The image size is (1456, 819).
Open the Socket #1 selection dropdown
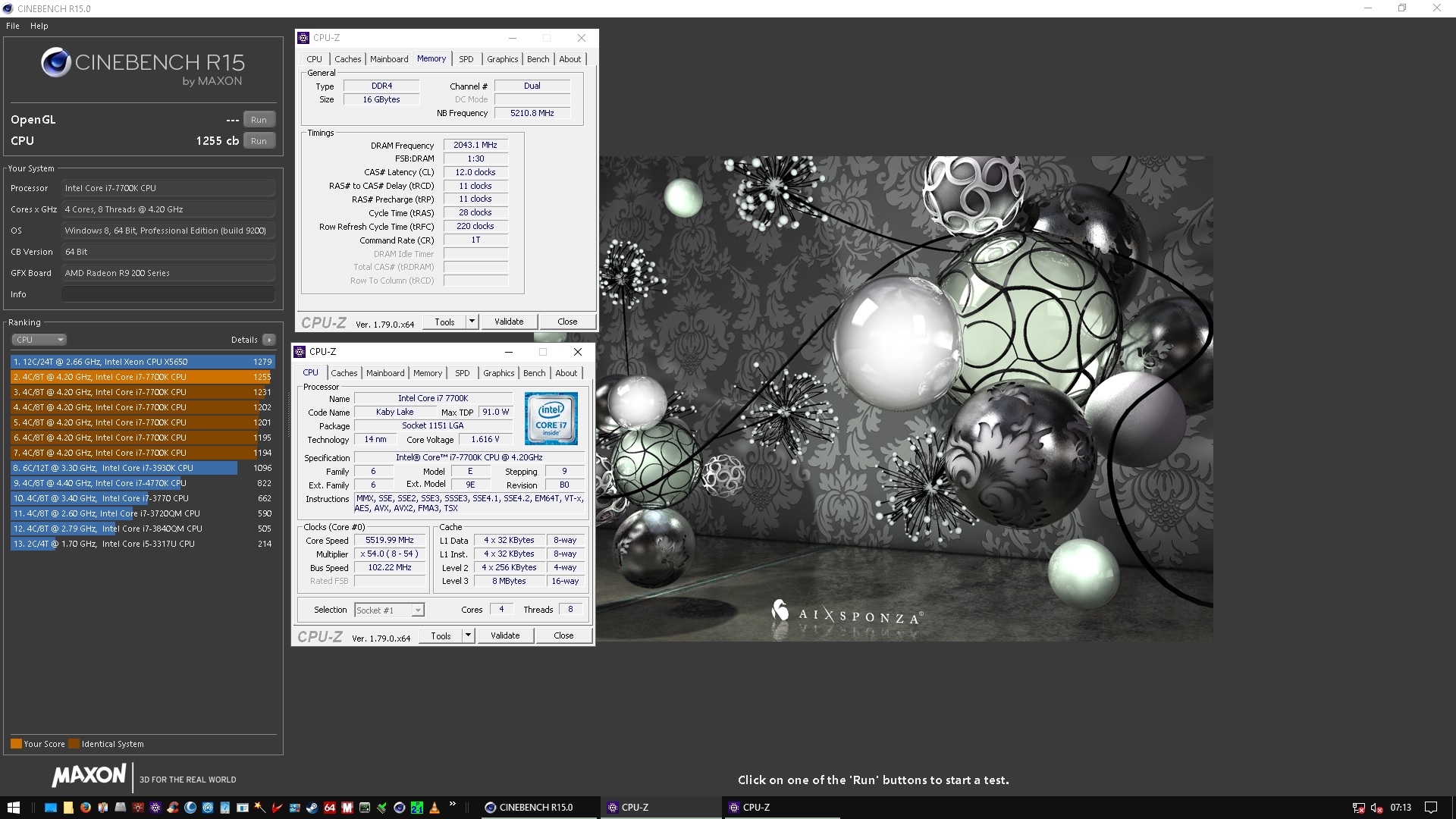(x=390, y=610)
